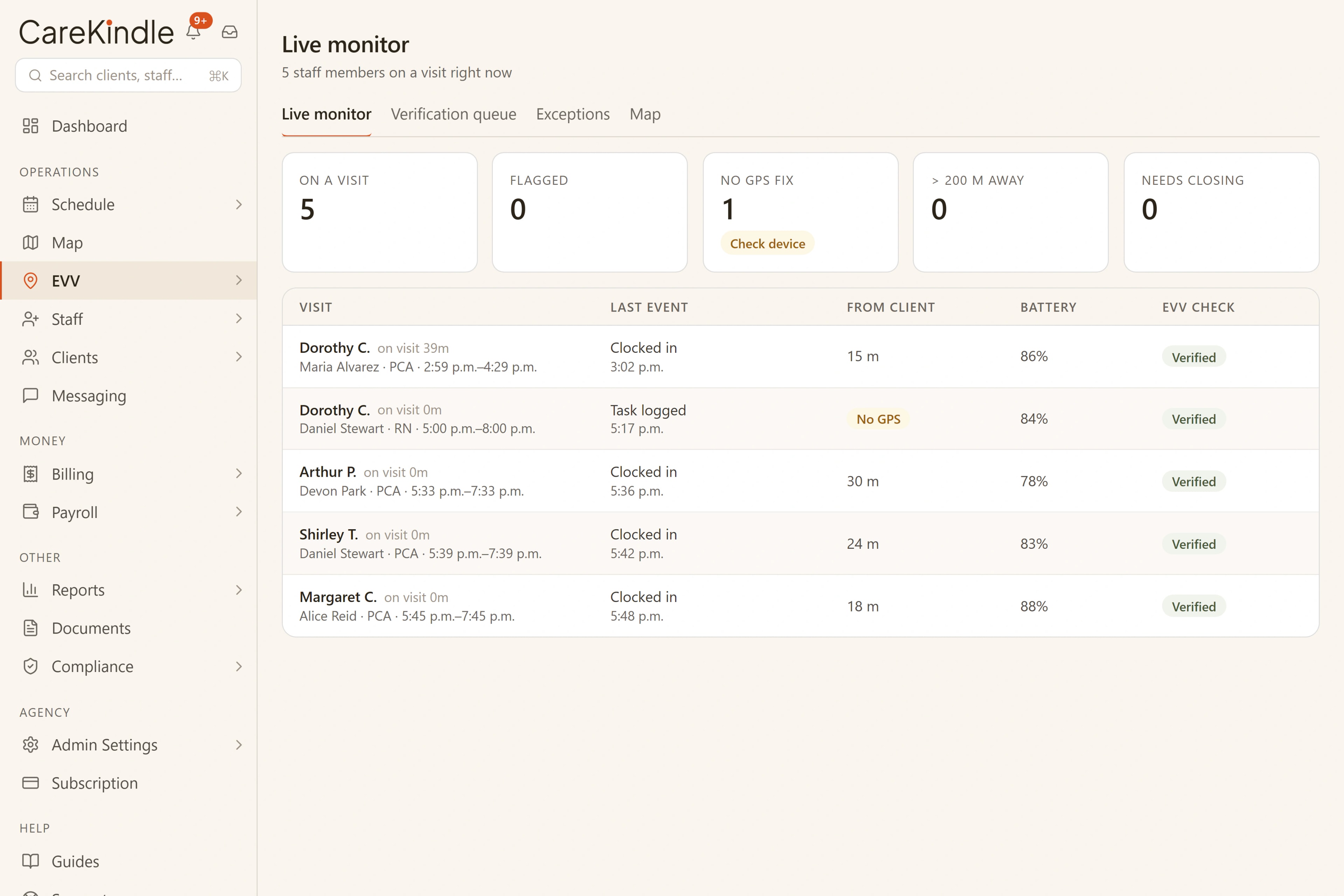Click Verified badge for Maria Alvarez visit
Viewport: 1344px width, 896px height.
(x=1194, y=357)
